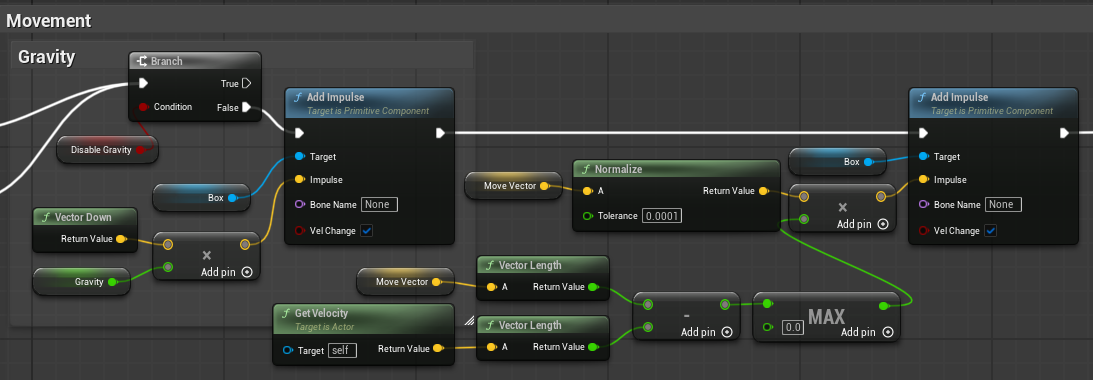The image size is (1093, 380).
Task: Add pin on the multiply node near Gravity
Action: [227, 272]
